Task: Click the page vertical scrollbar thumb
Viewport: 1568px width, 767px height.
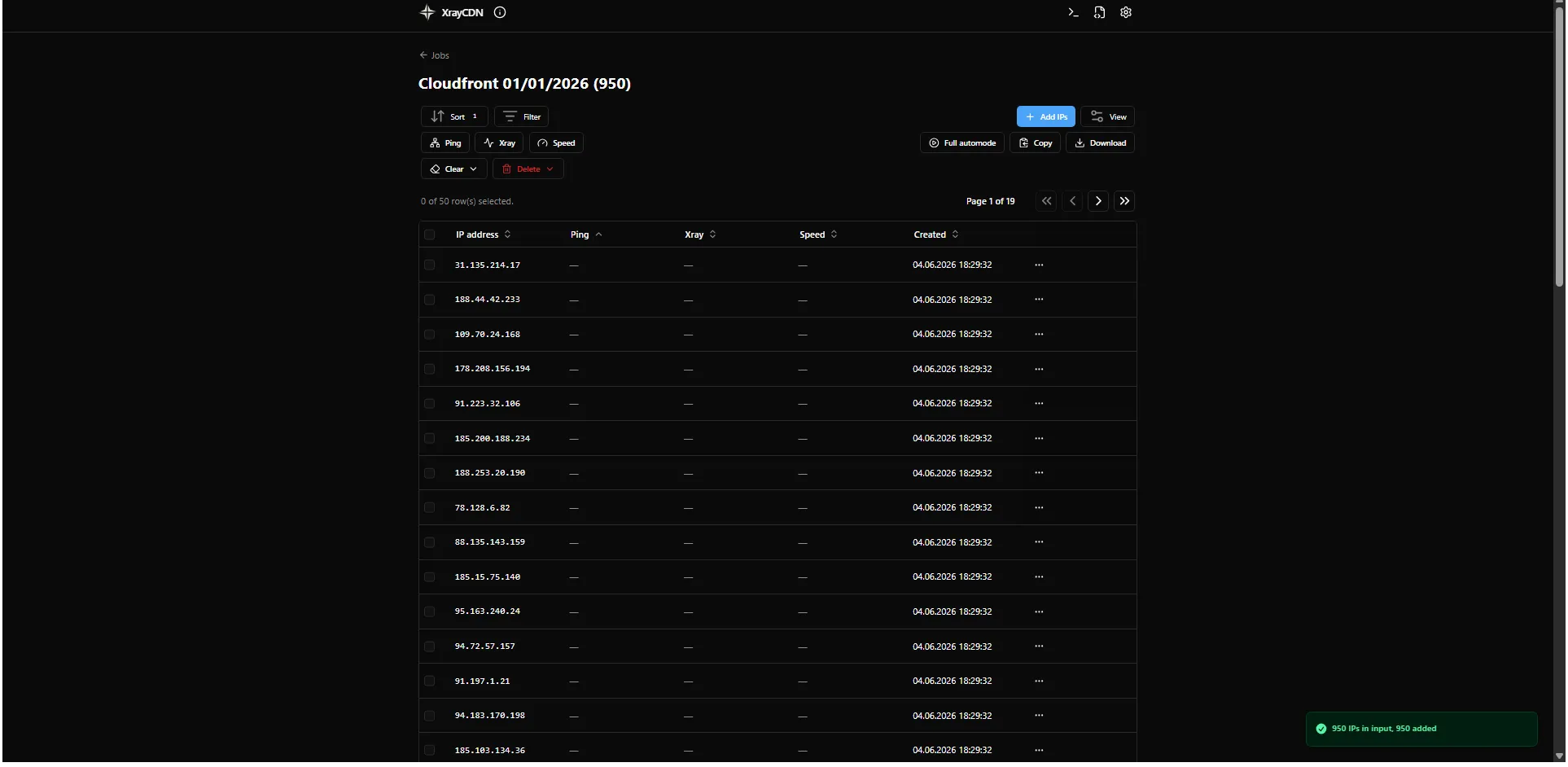Action: 1559,147
